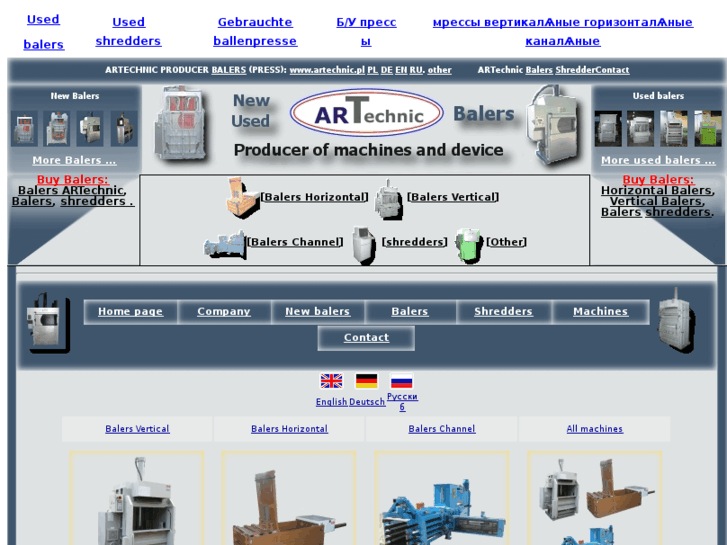Click fourth New Balers thumbnail

click(124, 128)
